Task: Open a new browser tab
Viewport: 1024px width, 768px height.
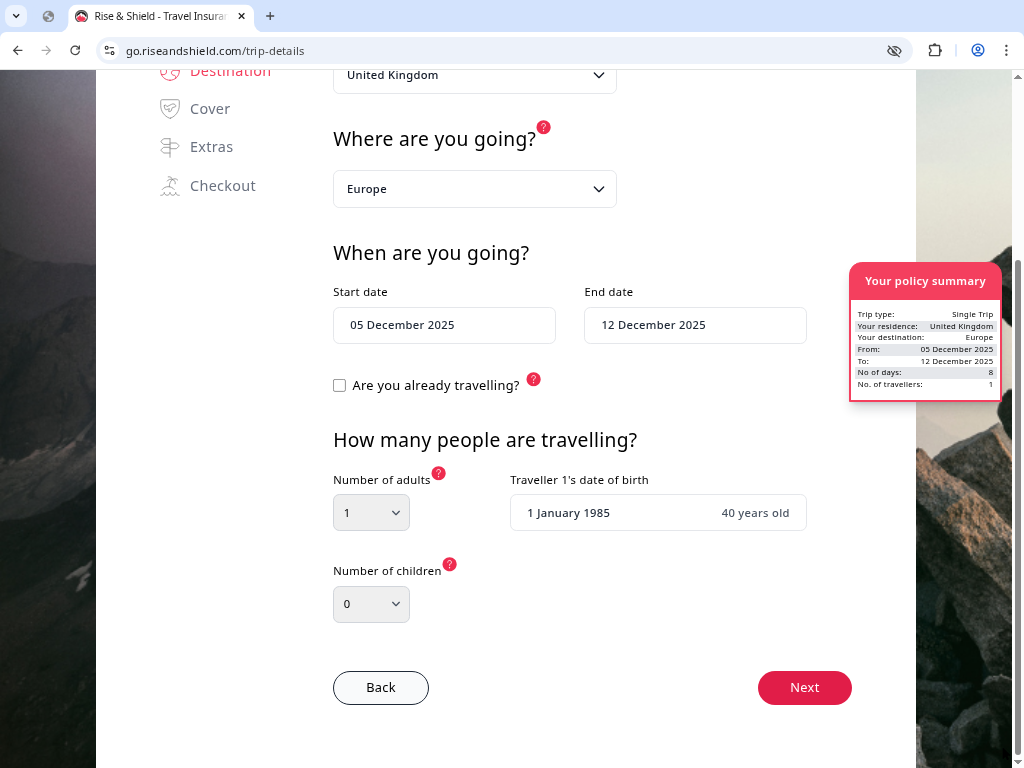Action: coord(270,16)
